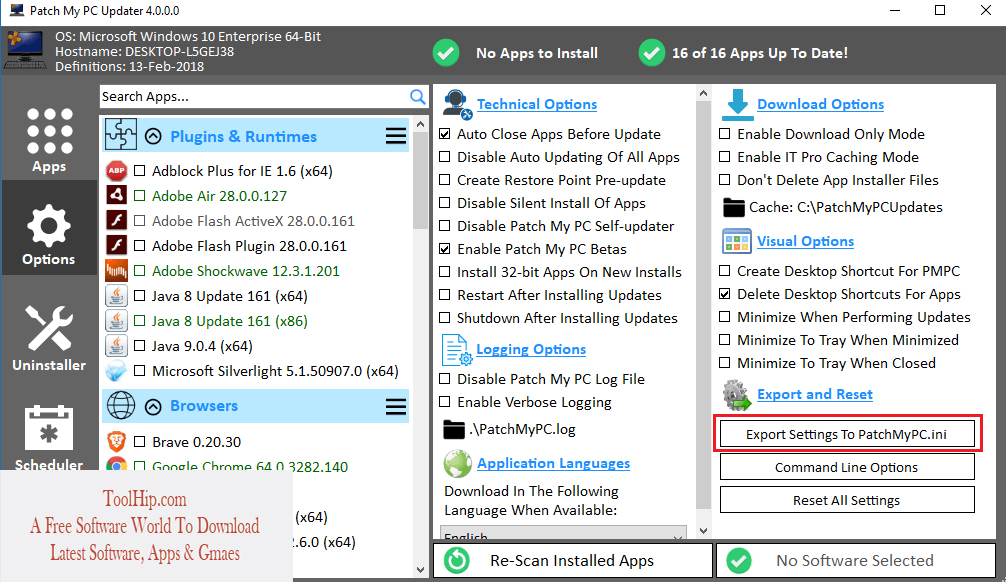The height and width of the screenshot is (582, 1006).
Task: Click the options panel scroll-up arrow
Action: tap(703, 94)
